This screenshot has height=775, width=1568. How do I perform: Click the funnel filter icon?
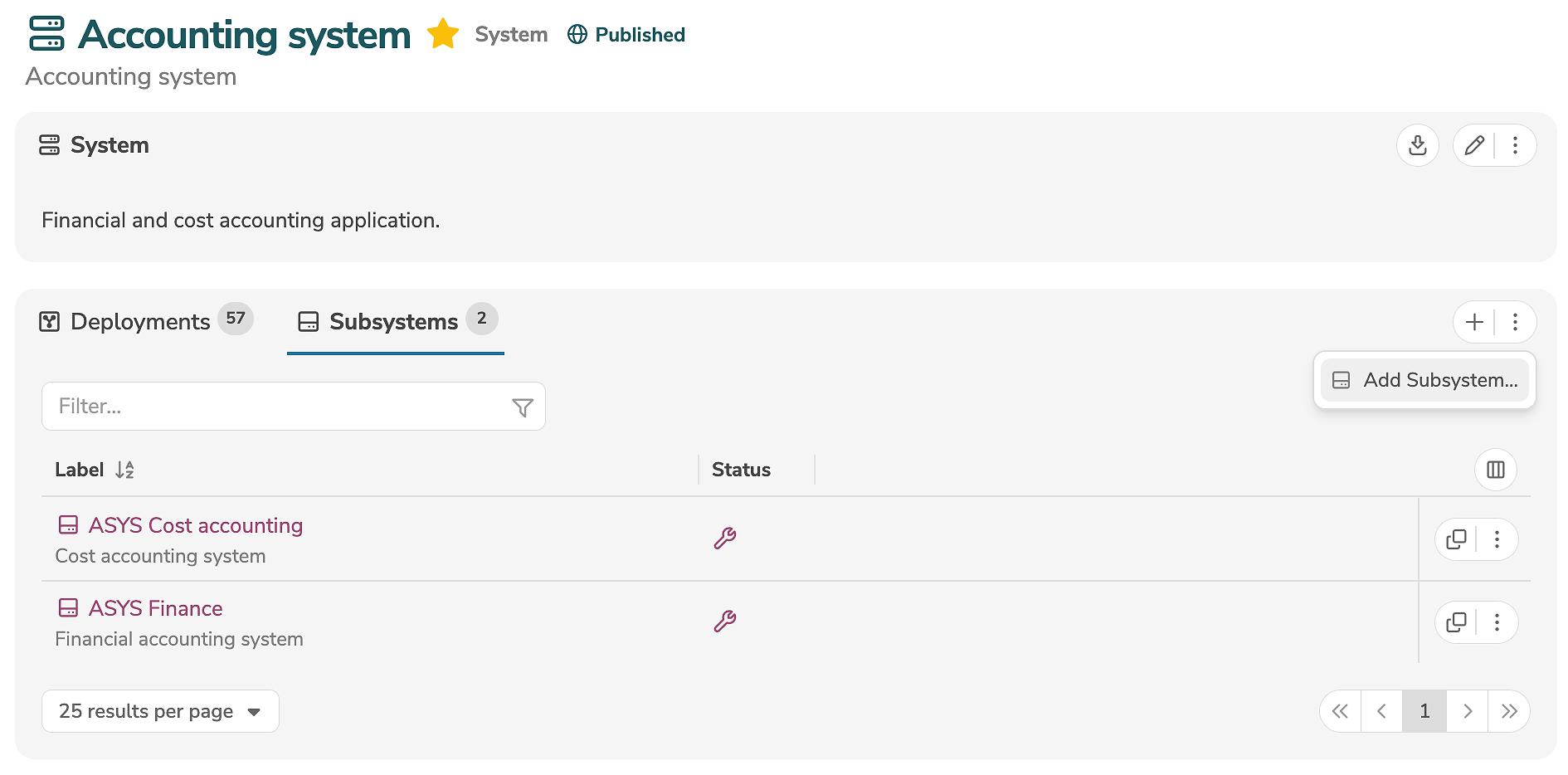click(523, 407)
